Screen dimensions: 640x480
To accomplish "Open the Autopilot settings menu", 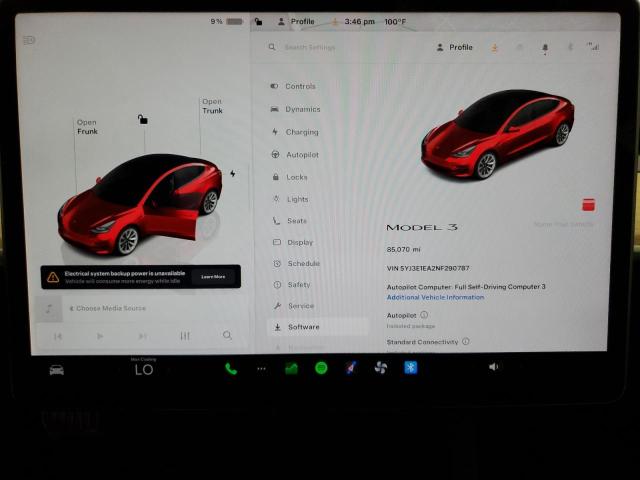I will coord(295,155).
